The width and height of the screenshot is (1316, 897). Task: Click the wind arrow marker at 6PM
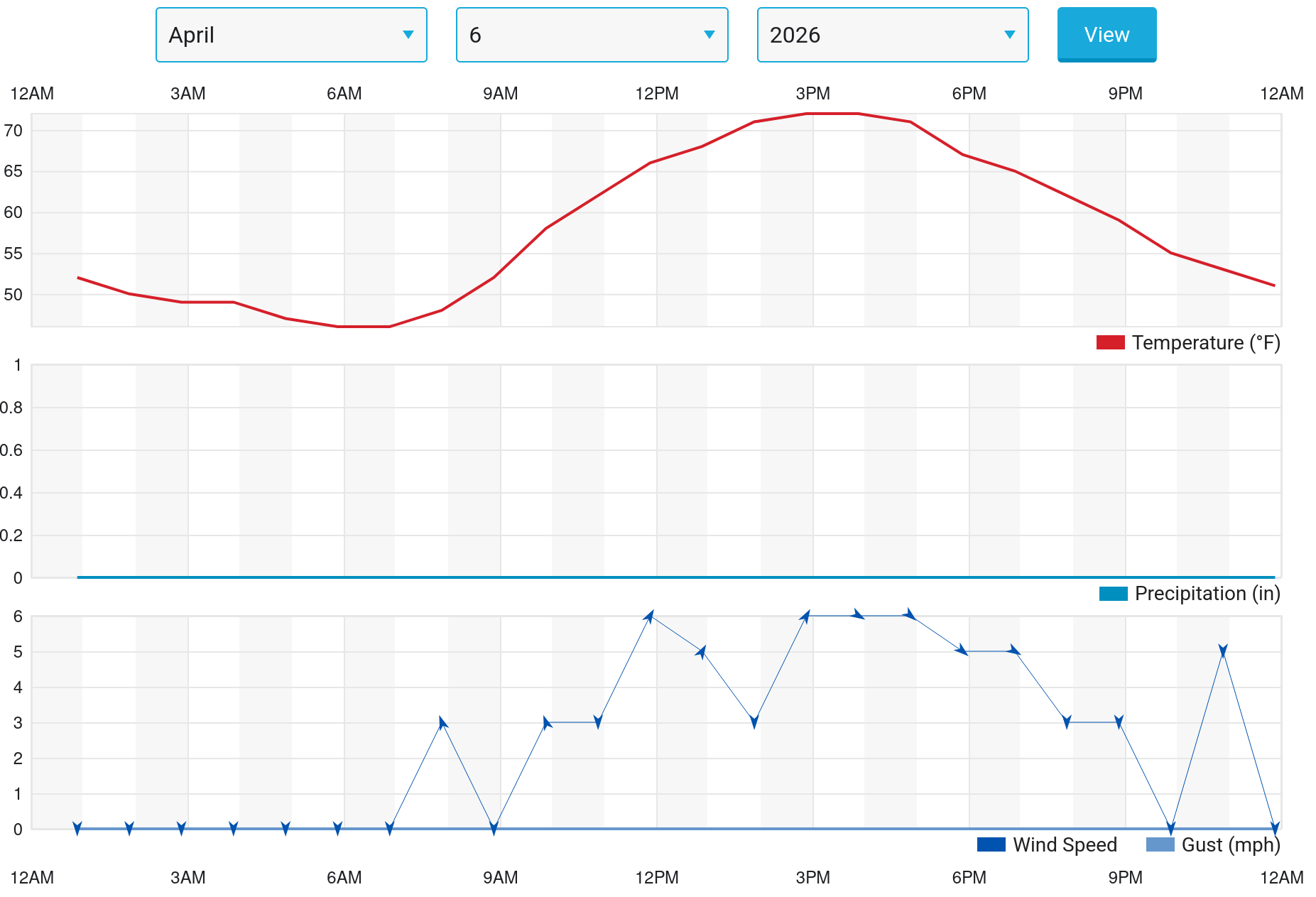click(x=962, y=651)
